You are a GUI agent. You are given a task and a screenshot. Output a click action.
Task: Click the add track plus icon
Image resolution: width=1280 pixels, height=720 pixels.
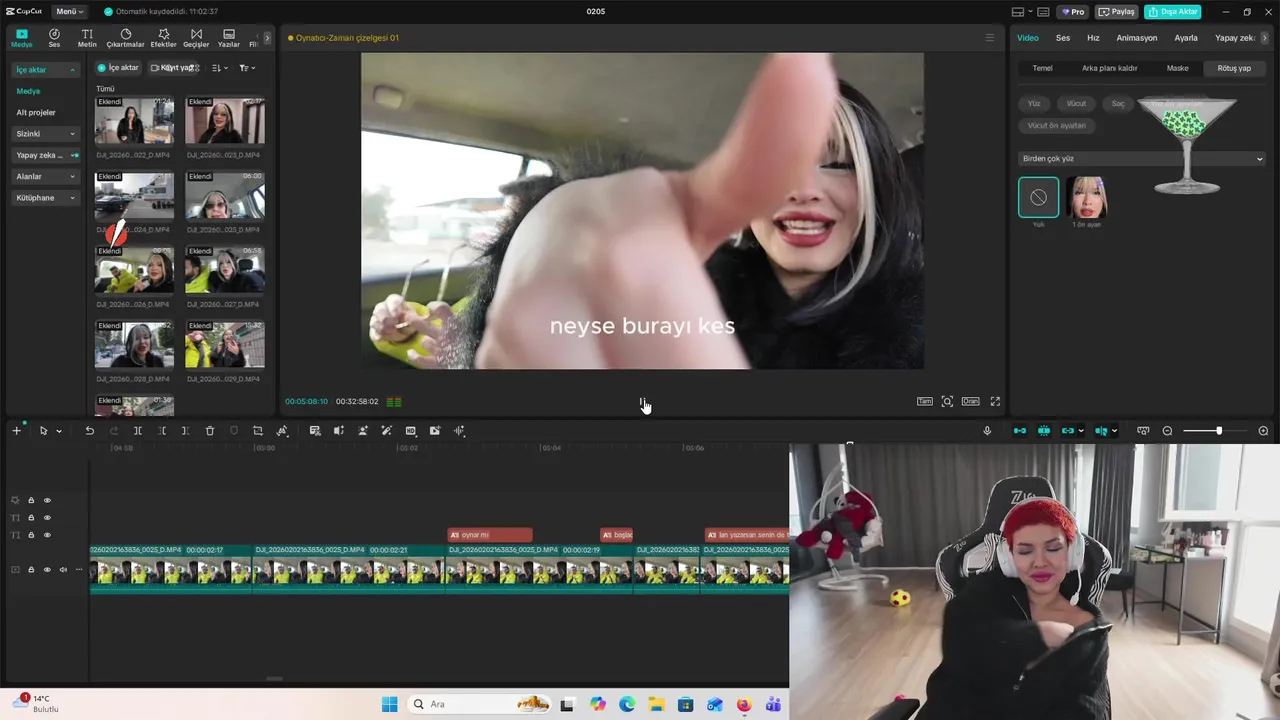[16, 431]
